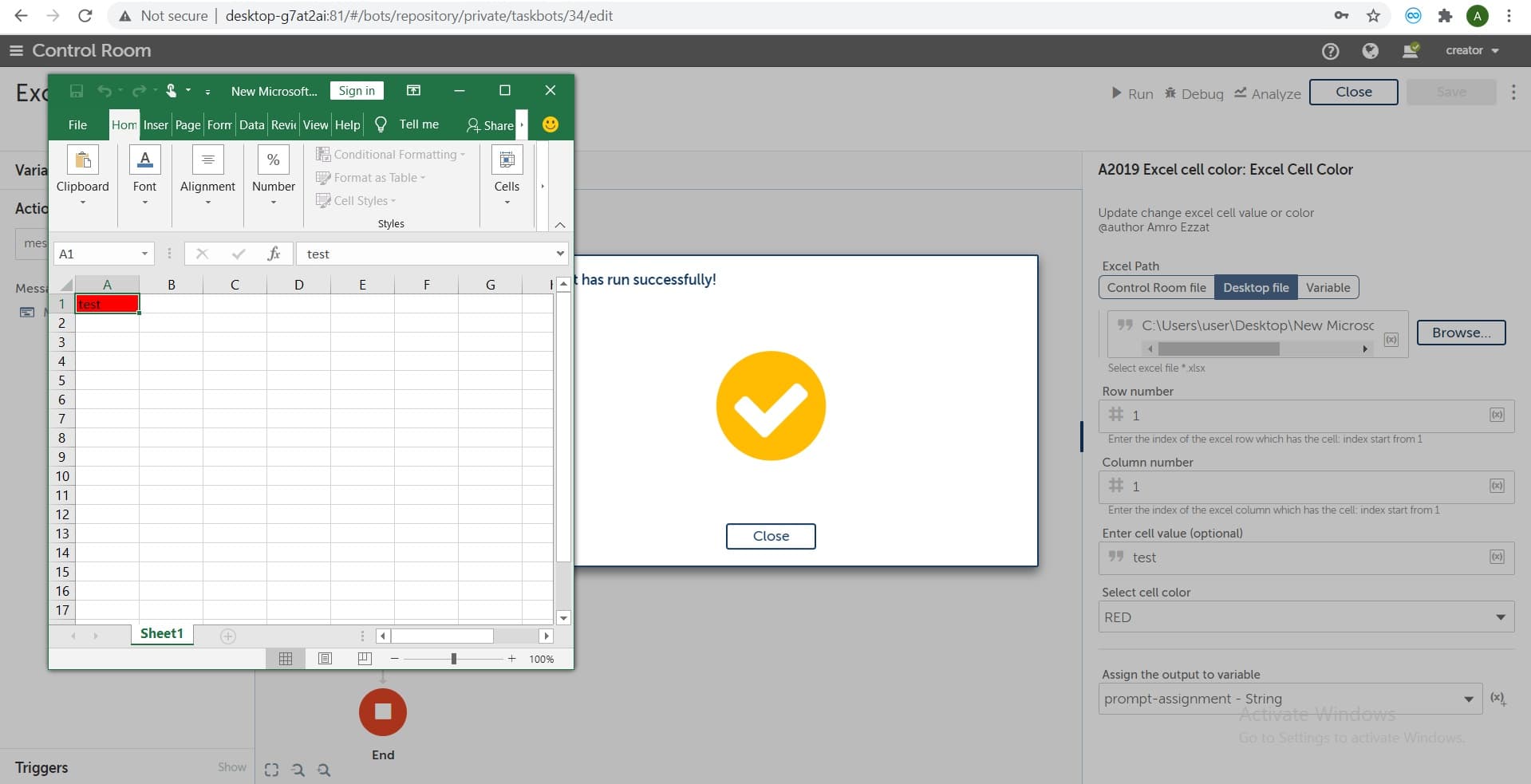1531x784 pixels.
Task: Switch to Page Break Preview view icon
Action: (365, 659)
